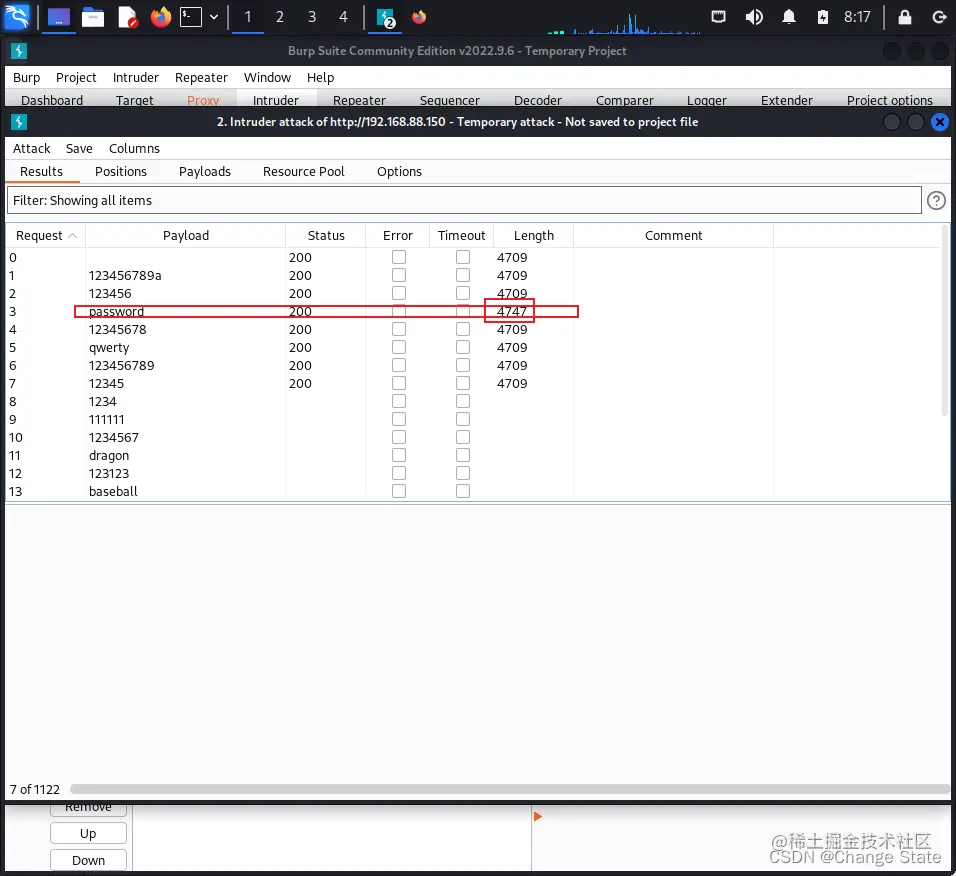Image resolution: width=956 pixels, height=876 pixels.
Task: Switch to the Dashboard tab
Action: click(x=52, y=100)
